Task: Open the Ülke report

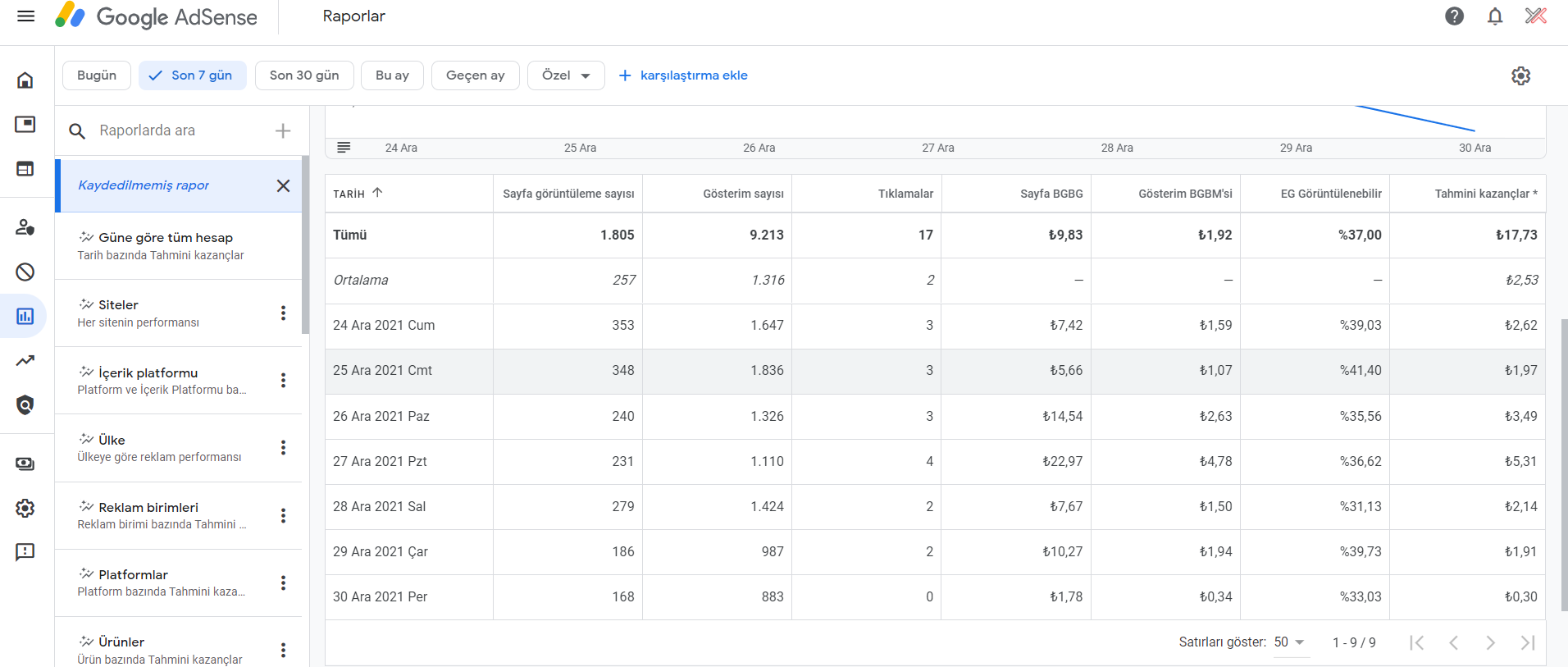Action: tap(160, 448)
